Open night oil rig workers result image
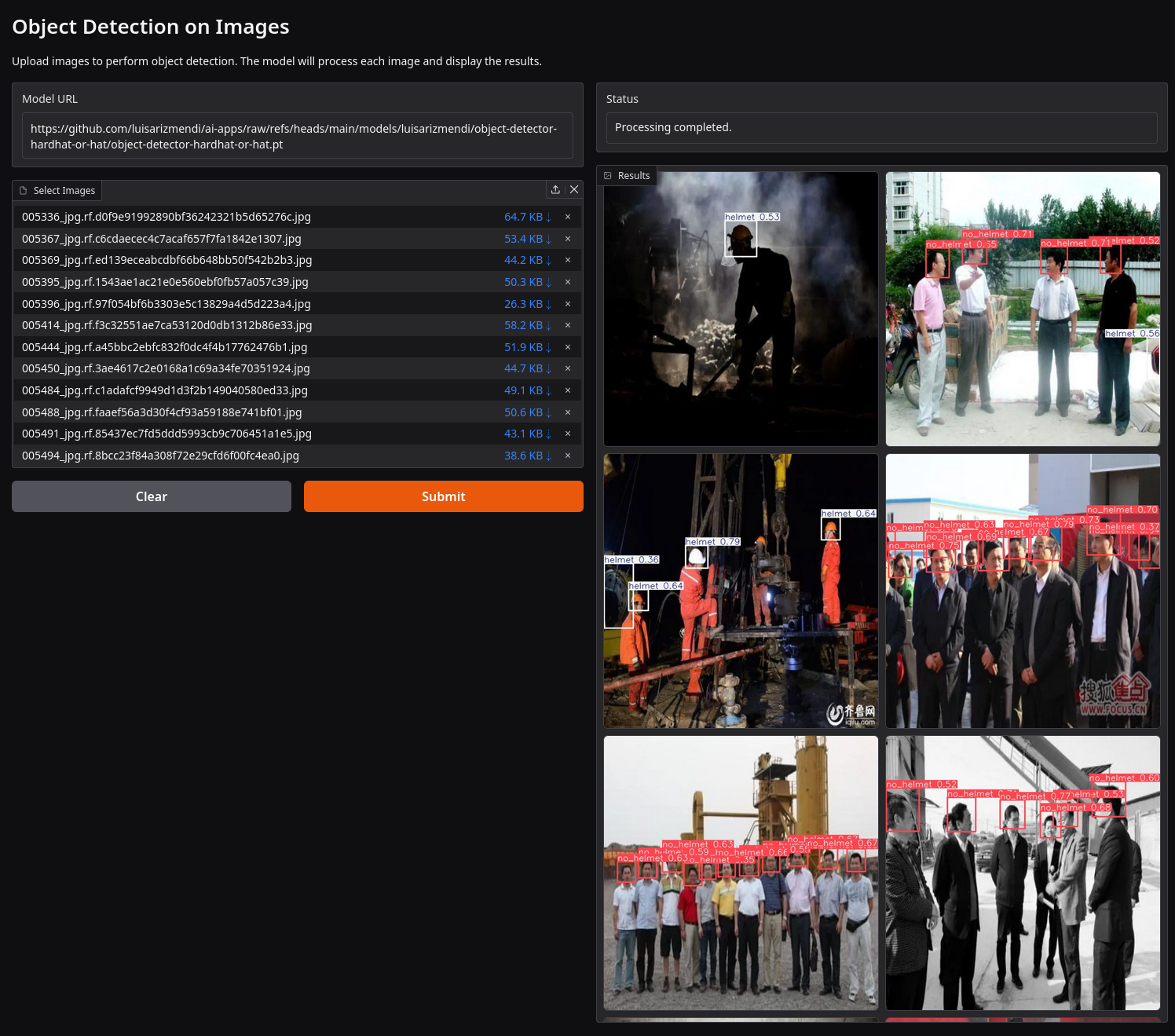Screen dimensions: 1175x1036 pyautogui.click(x=741, y=591)
